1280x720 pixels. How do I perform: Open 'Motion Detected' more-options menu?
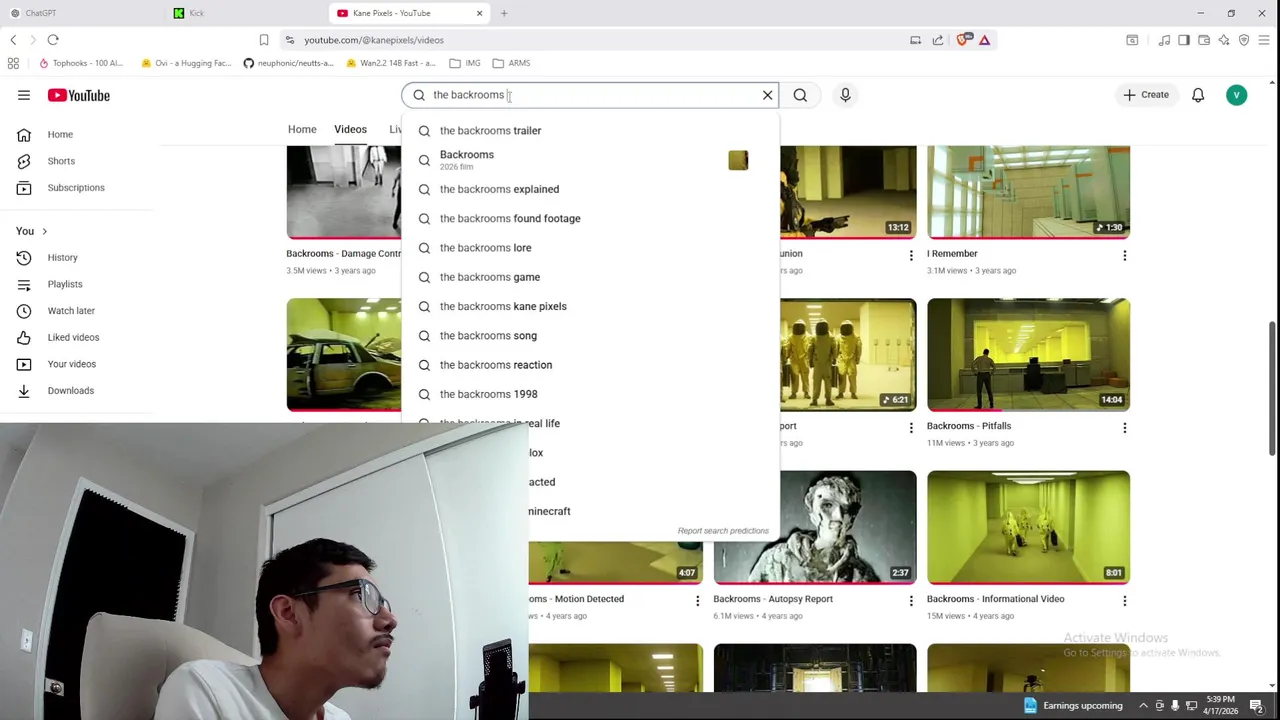click(697, 601)
